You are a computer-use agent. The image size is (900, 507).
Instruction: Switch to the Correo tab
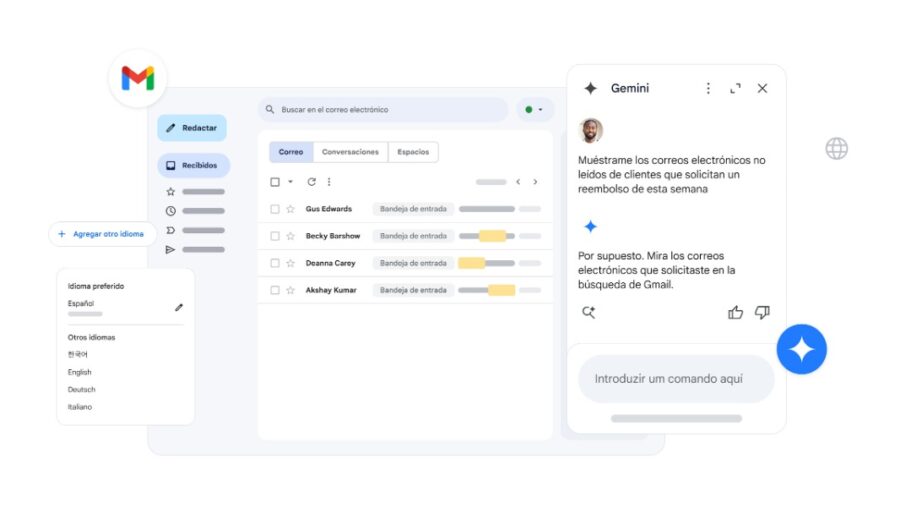(x=291, y=152)
